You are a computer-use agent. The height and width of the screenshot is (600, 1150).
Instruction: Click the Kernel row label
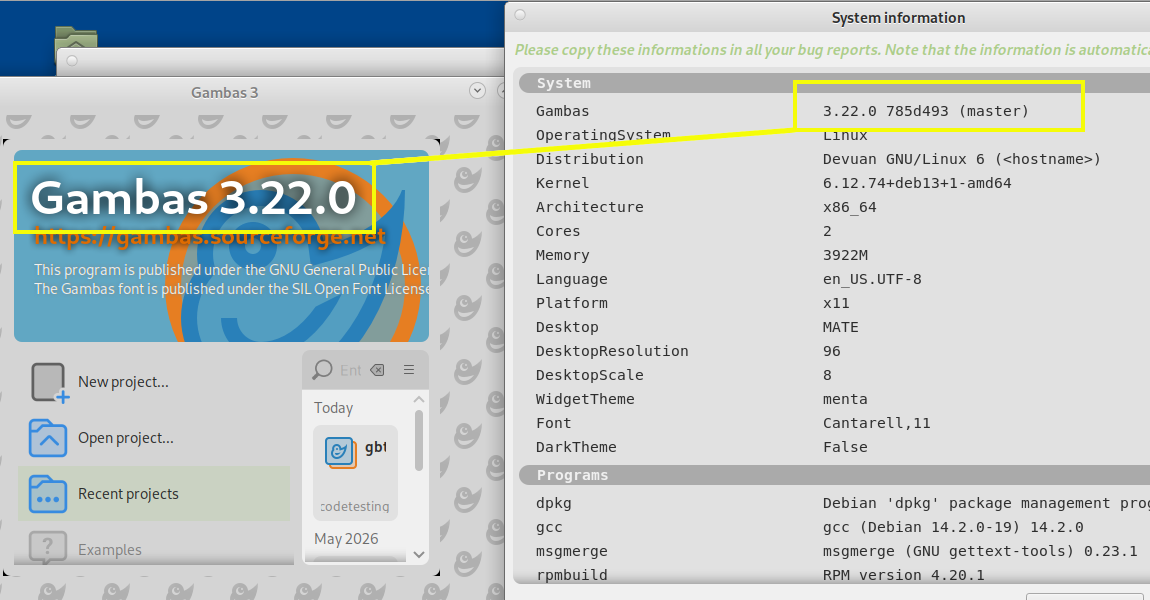[563, 183]
